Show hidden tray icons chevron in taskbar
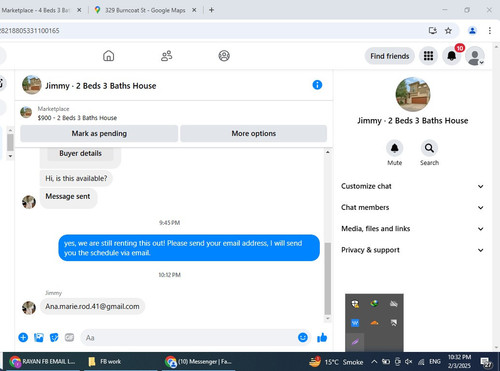Image resolution: width=500 pixels, height=371 pixels. (x=374, y=362)
